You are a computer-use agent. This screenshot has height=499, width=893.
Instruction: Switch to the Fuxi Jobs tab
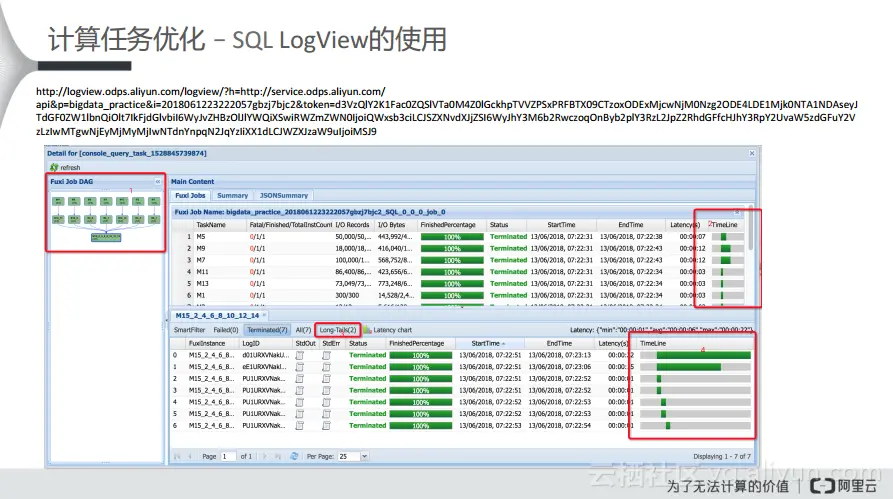click(x=190, y=195)
